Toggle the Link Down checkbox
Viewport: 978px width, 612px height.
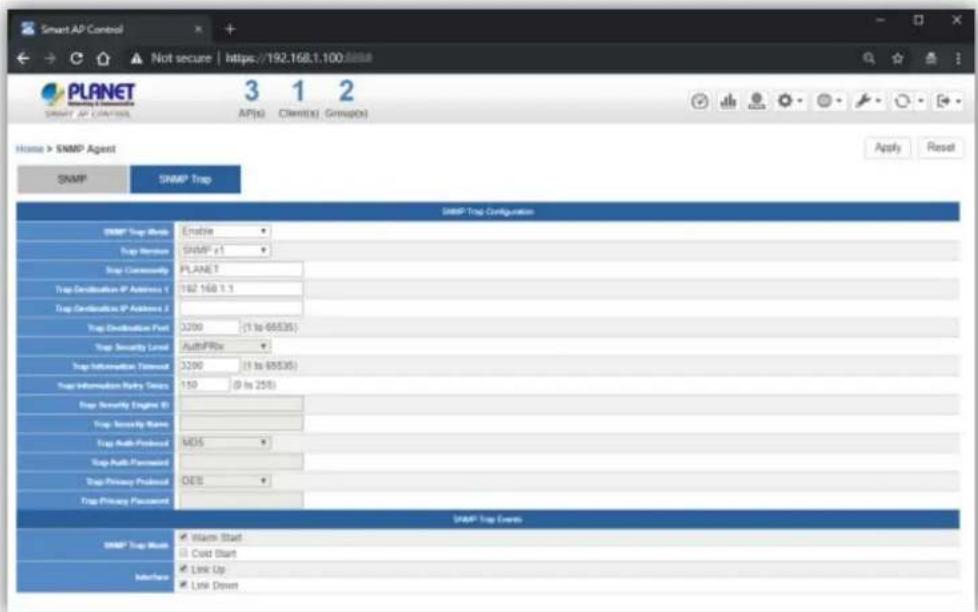(183, 585)
